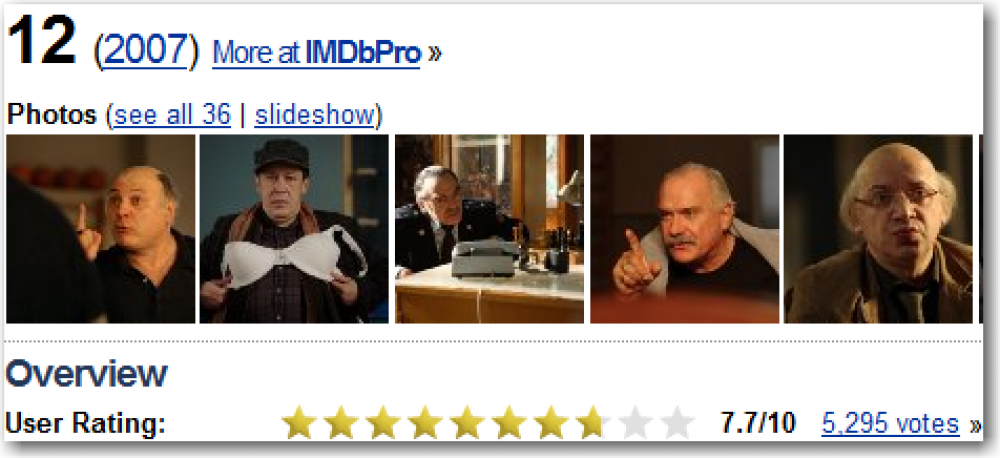Rate with the second yellow star
Image resolution: width=1000 pixels, height=458 pixels.
click(x=340, y=422)
